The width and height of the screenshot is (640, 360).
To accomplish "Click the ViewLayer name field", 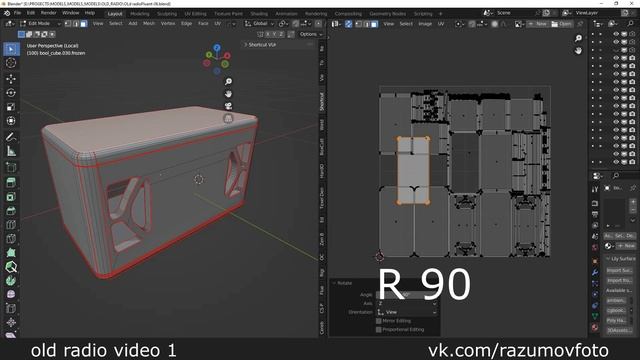I will (x=597, y=13).
